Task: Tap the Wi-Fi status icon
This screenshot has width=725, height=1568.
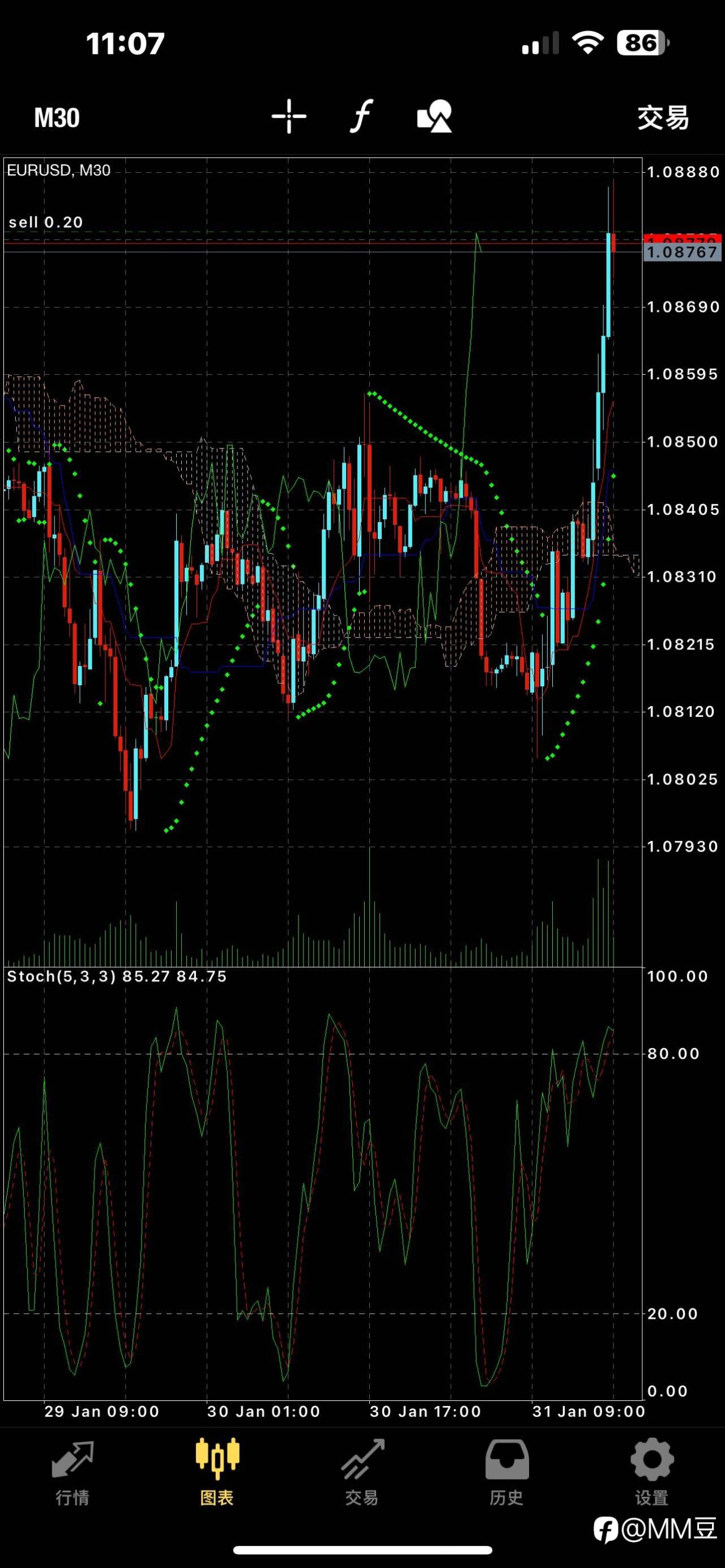Action: tap(587, 42)
